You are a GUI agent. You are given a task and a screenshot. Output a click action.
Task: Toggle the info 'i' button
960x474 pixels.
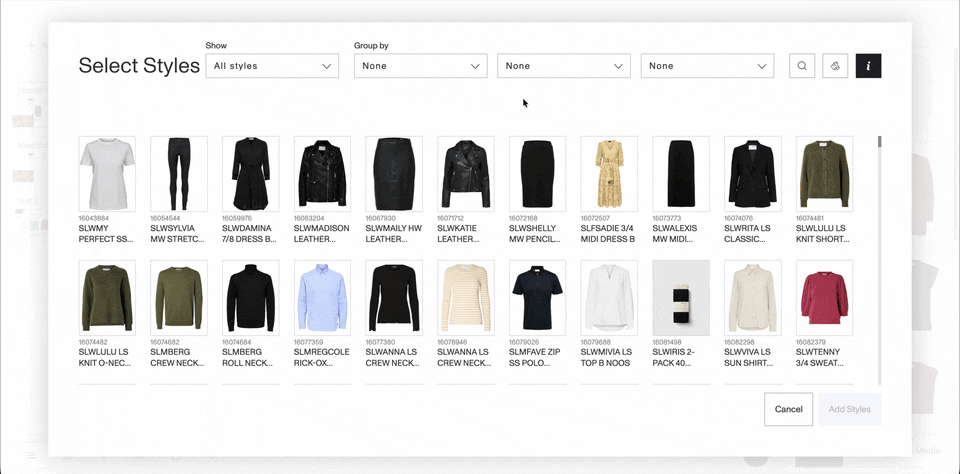(868, 66)
